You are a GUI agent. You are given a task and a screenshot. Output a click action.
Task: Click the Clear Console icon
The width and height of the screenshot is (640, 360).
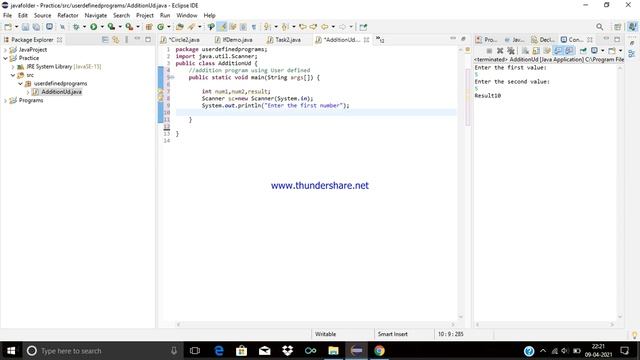[525, 51]
